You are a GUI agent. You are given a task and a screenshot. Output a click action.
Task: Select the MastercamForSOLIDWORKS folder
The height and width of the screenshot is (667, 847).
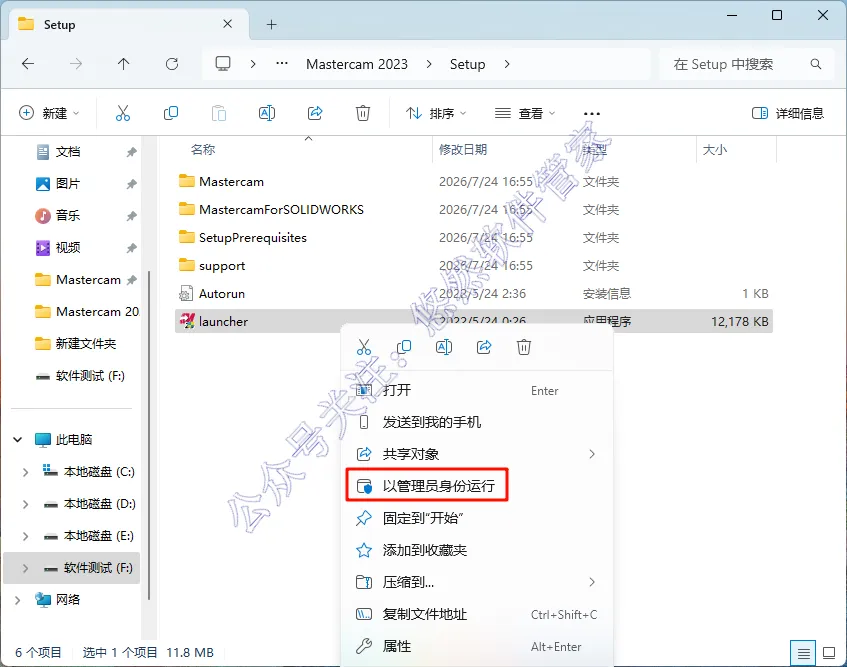tap(474, 210)
